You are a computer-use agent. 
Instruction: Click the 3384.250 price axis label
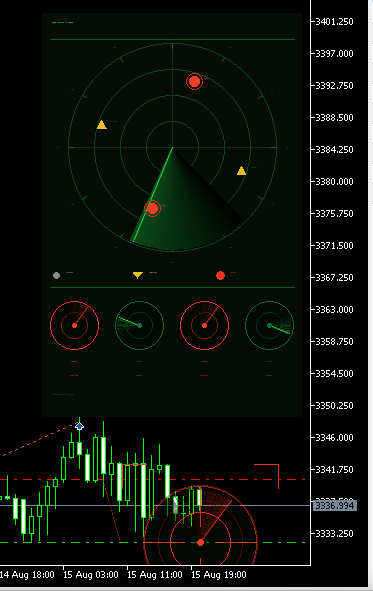pyautogui.click(x=335, y=150)
